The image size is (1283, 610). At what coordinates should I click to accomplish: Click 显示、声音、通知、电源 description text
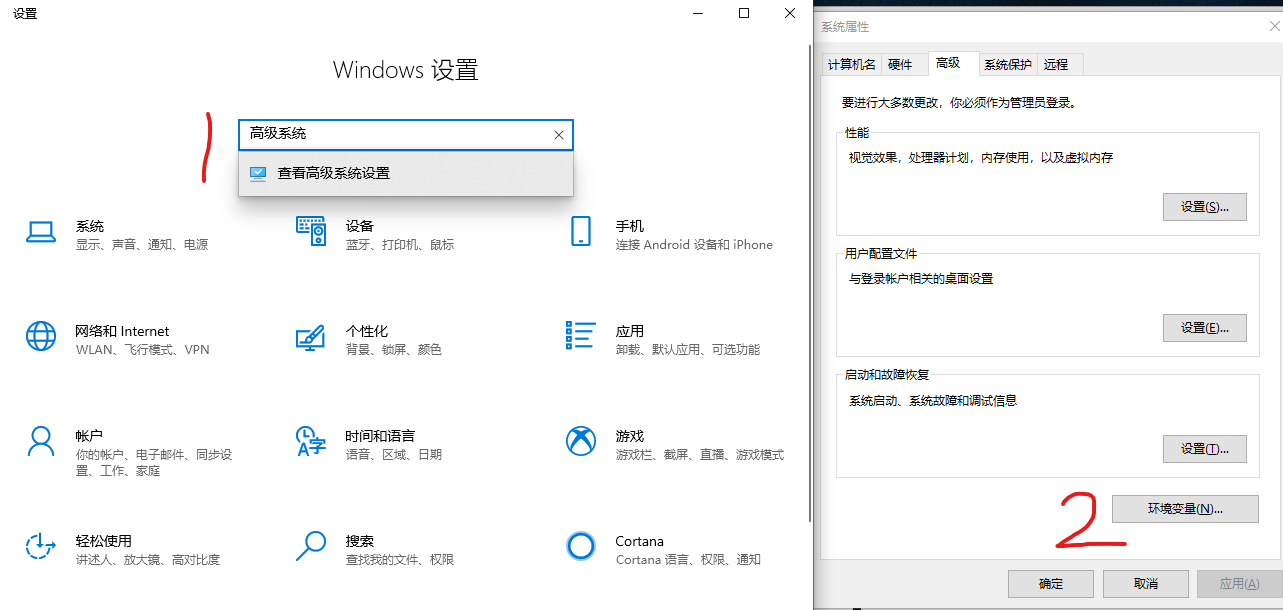pyautogui.click(x=142, y=245)
